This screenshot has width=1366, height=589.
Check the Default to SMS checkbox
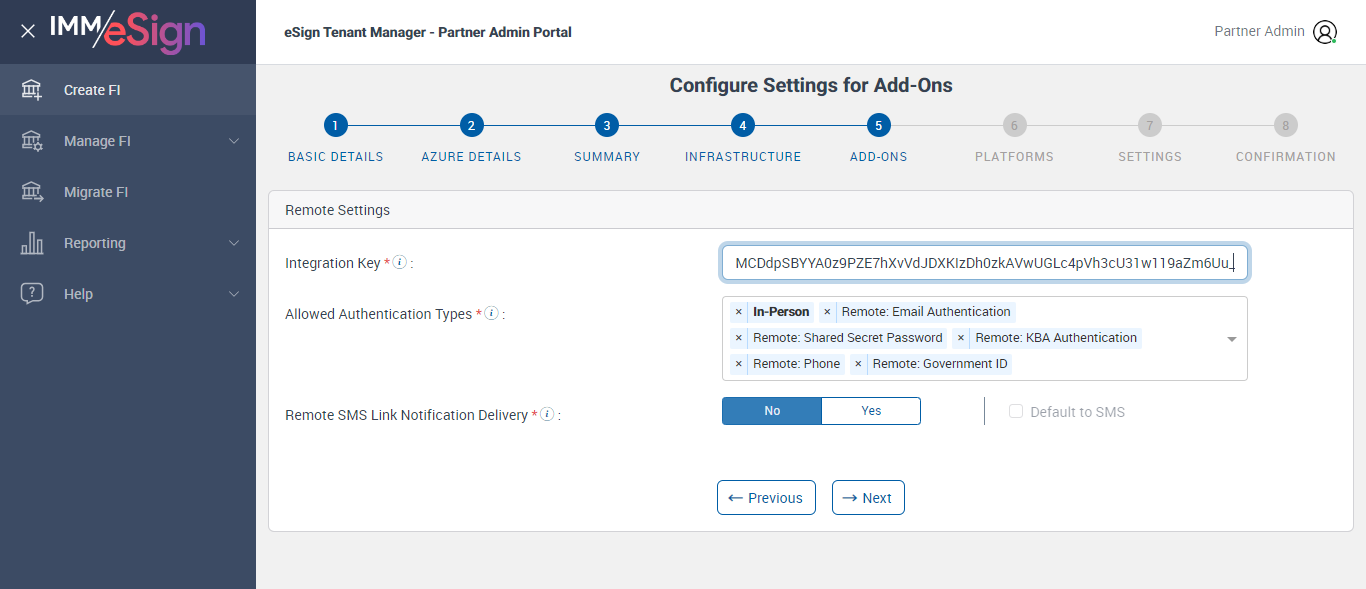[x=1016, y=412]
